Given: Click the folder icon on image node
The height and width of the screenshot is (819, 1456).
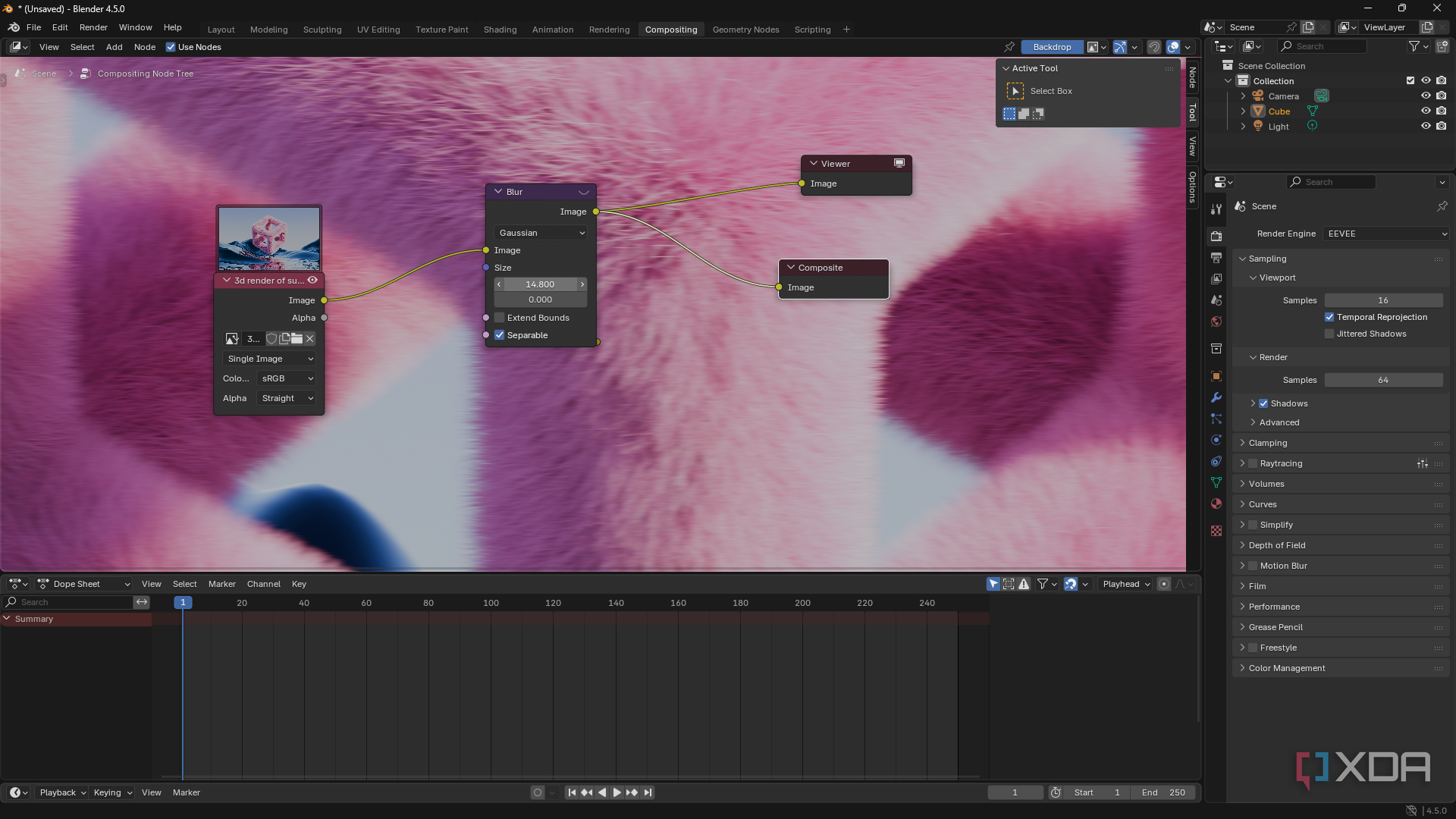Looking at the screenshot, I should coord(297,339).
